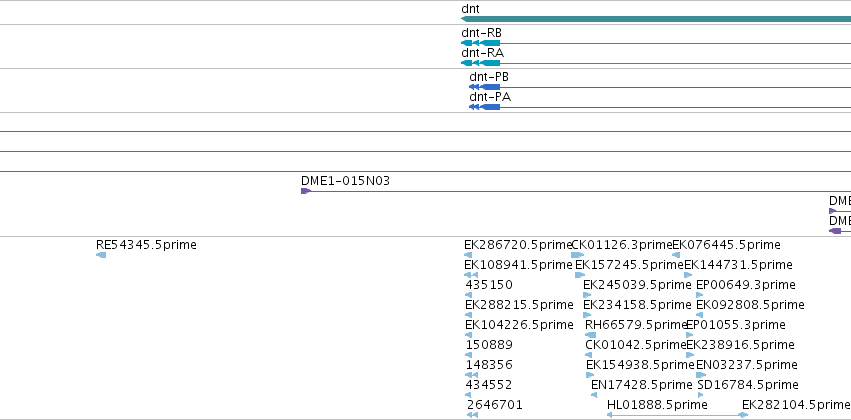Select the SD16784.5prime EST label
Screen dimensions: 851x420
748,385
